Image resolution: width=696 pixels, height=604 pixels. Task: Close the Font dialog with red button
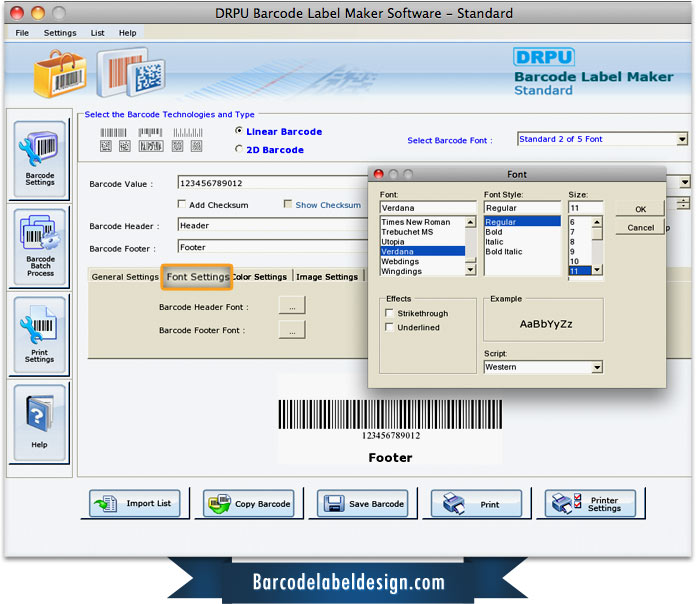[x=379, y=174]
